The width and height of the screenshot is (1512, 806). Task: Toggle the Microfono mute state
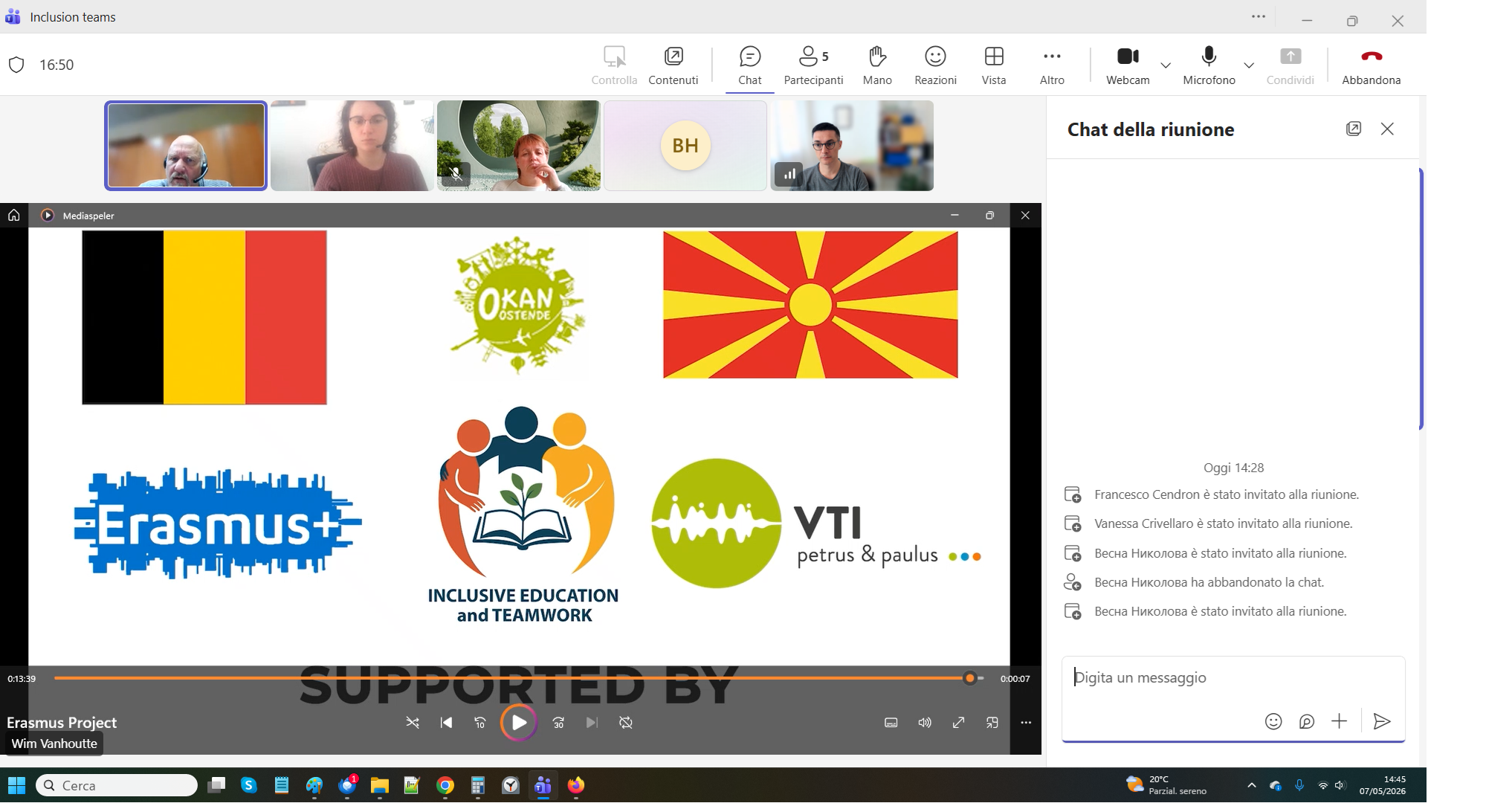click(1209, 65)
